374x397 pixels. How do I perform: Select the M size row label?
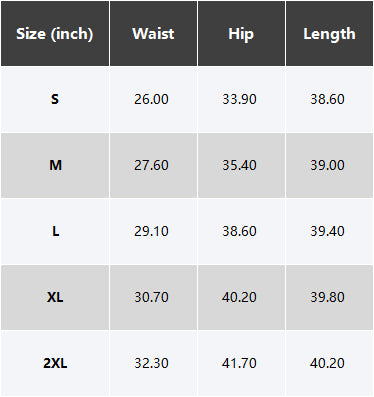coord(55,165)
